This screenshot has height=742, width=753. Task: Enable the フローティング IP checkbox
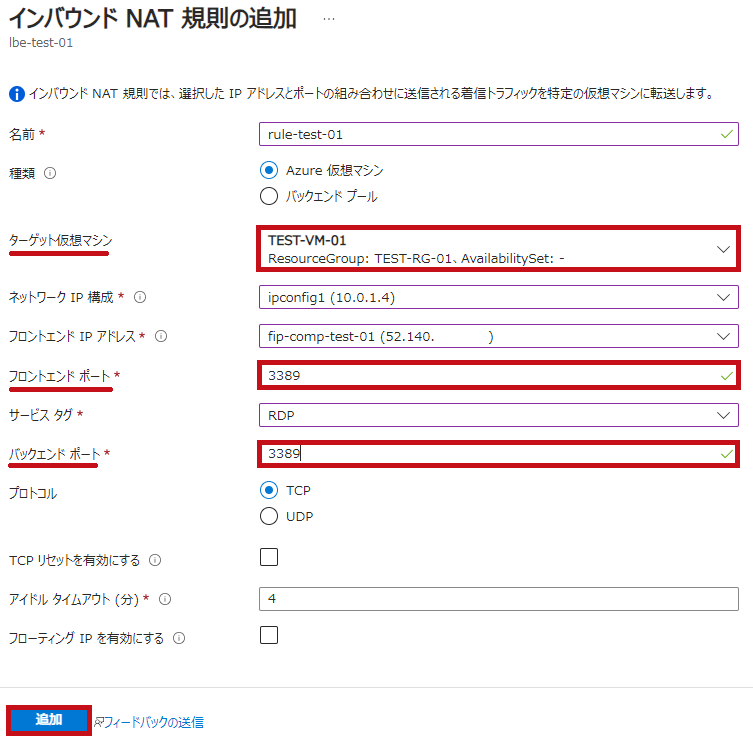(269, 635)
